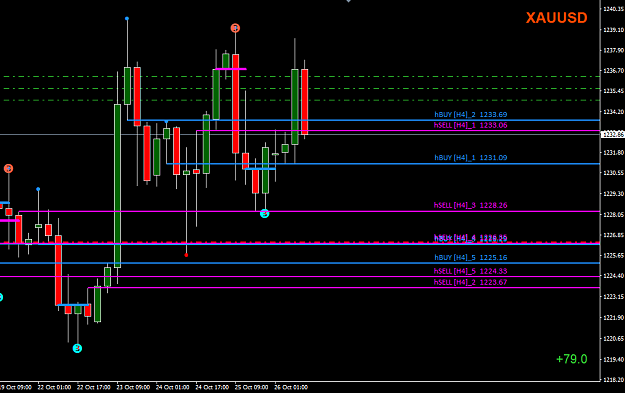The image size is (625, 393).
Task: Select the hBUY [H4]_2 1233.69 label
Action: [471, 114]
